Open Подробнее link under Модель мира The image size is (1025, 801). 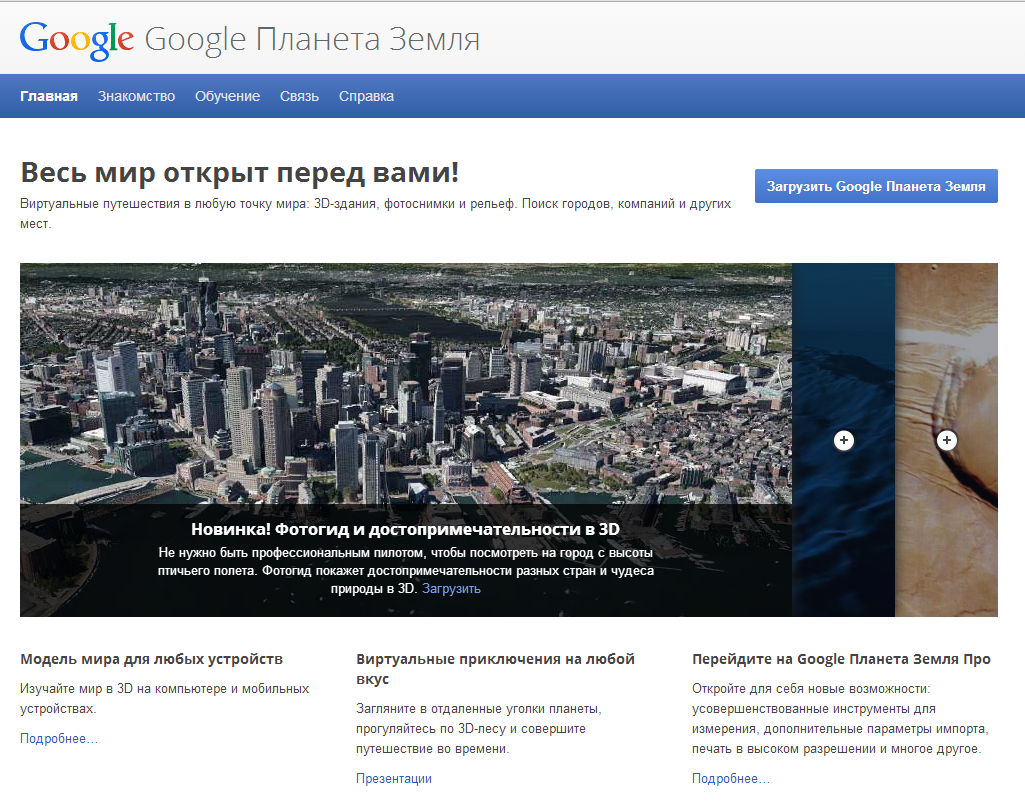59,738
